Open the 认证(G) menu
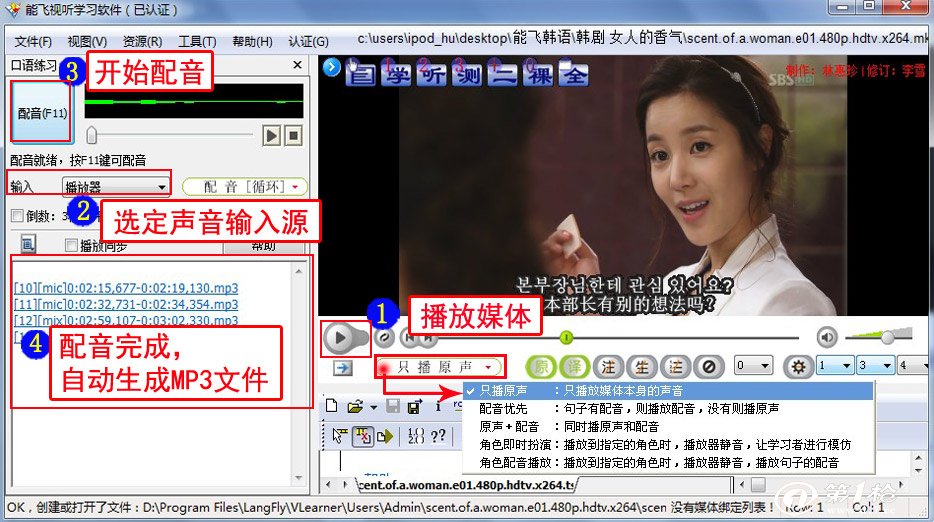The width and height of the screenshot is (934, 522). [x=308, y=42]
